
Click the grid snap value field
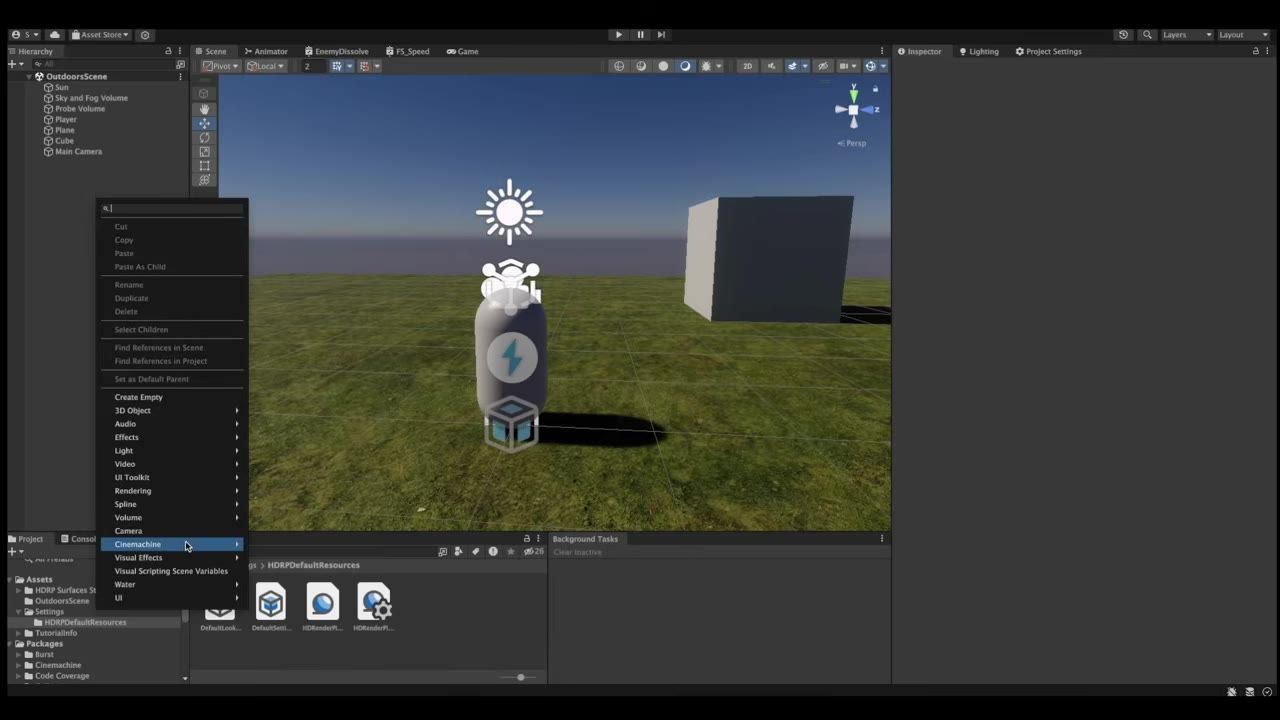coord(313,66)
